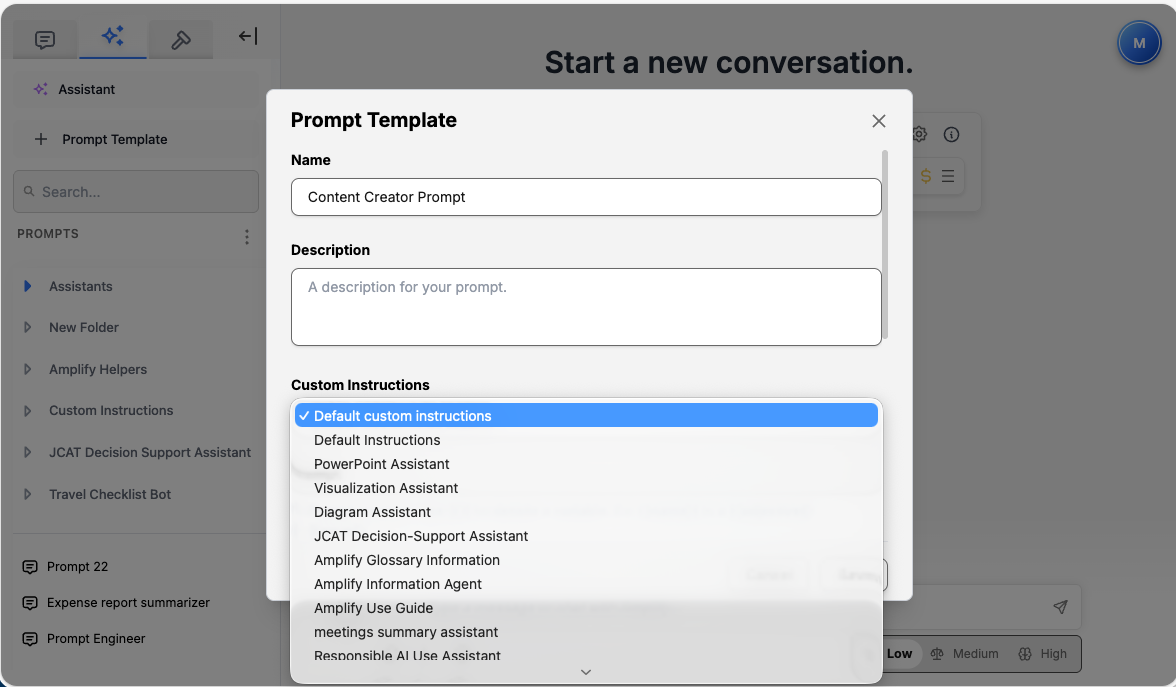Open the Prompt 22 conversation
Viewport: 1176px width, 687px height.
click(77, 567)
